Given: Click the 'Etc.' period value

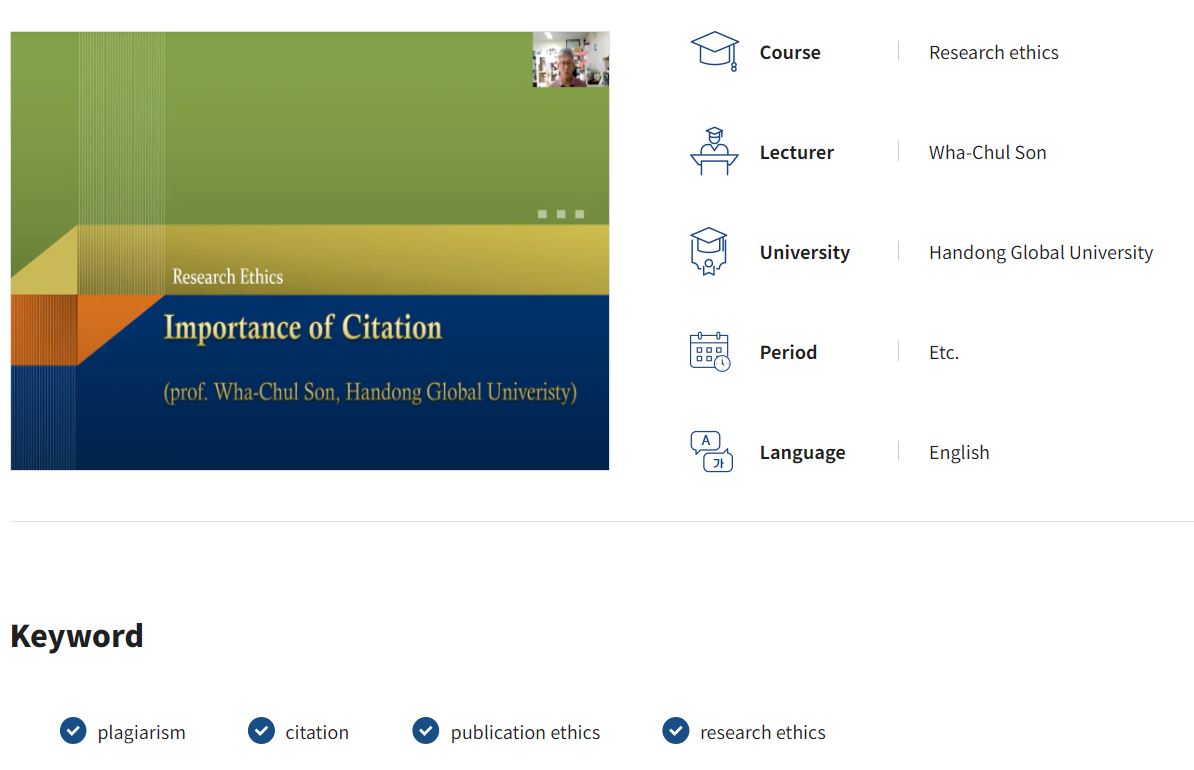Looking at the screenshot, I should point(943,352).
